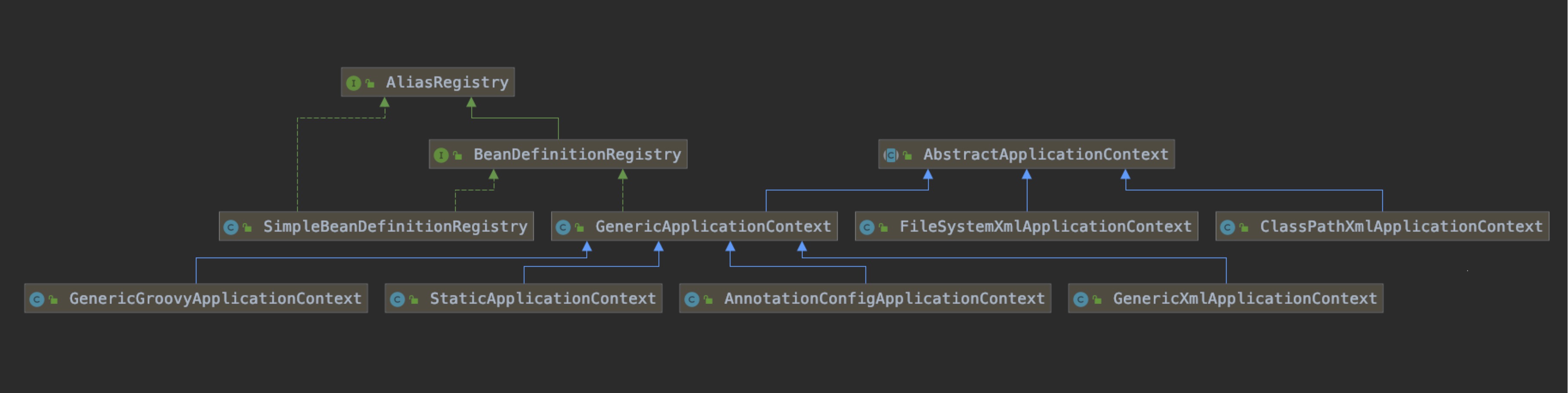Click the class icon of SimpleBeanDefinitionRegistry
Image resolution: width=1568 pixels, height=393 pixels.
point(230,227)
